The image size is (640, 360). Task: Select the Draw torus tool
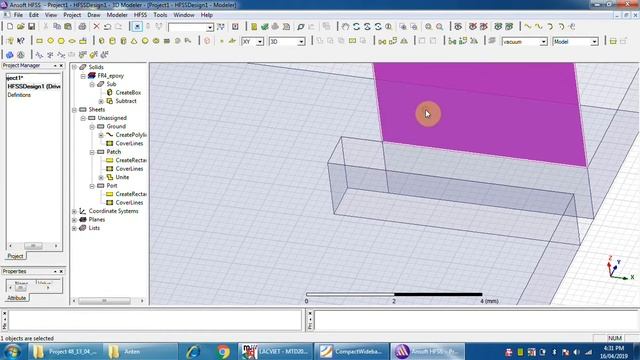tap(156, 41)
